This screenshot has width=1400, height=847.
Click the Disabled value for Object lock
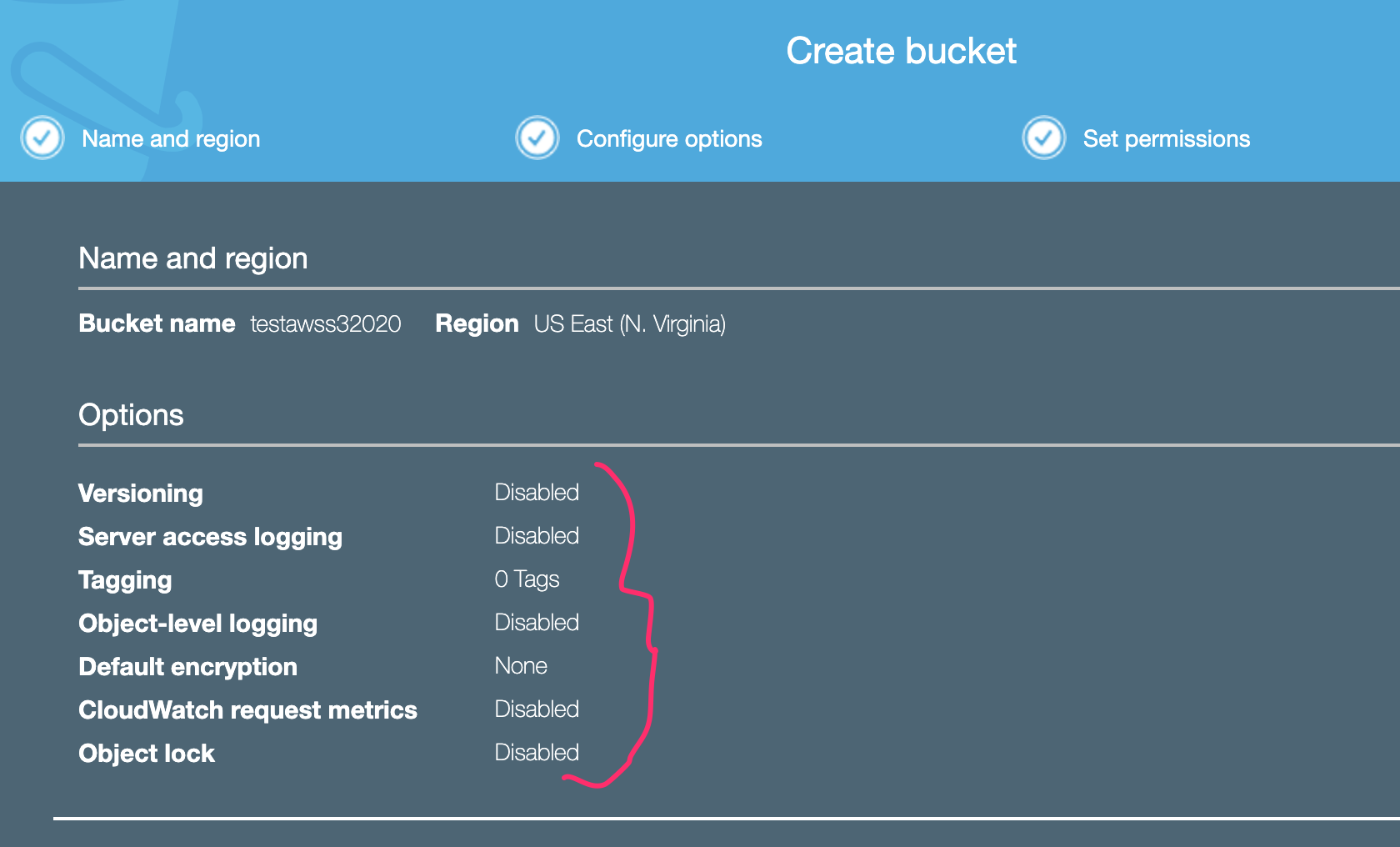[537, 753]
